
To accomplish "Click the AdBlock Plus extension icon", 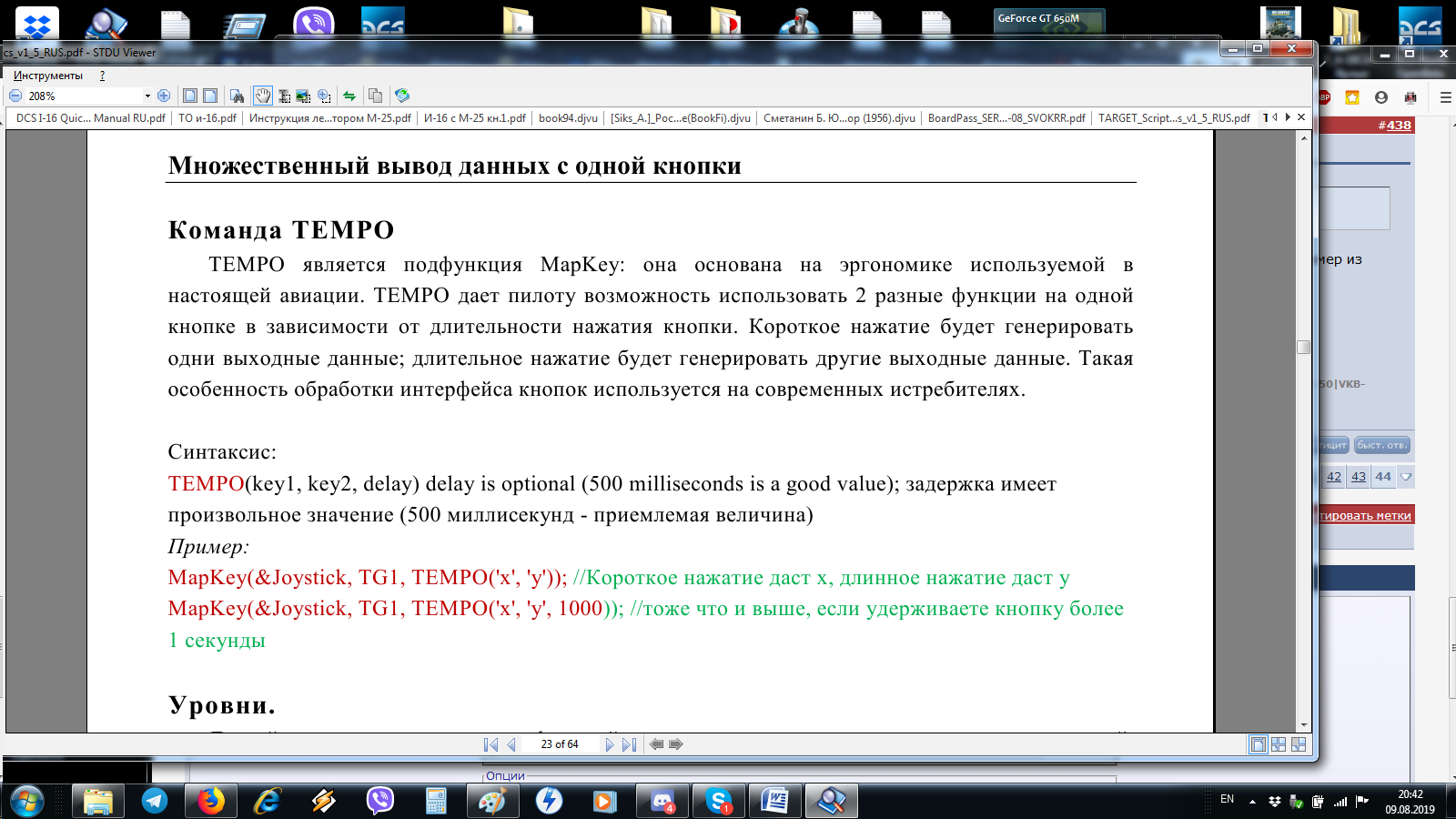I will point(1324,97).
